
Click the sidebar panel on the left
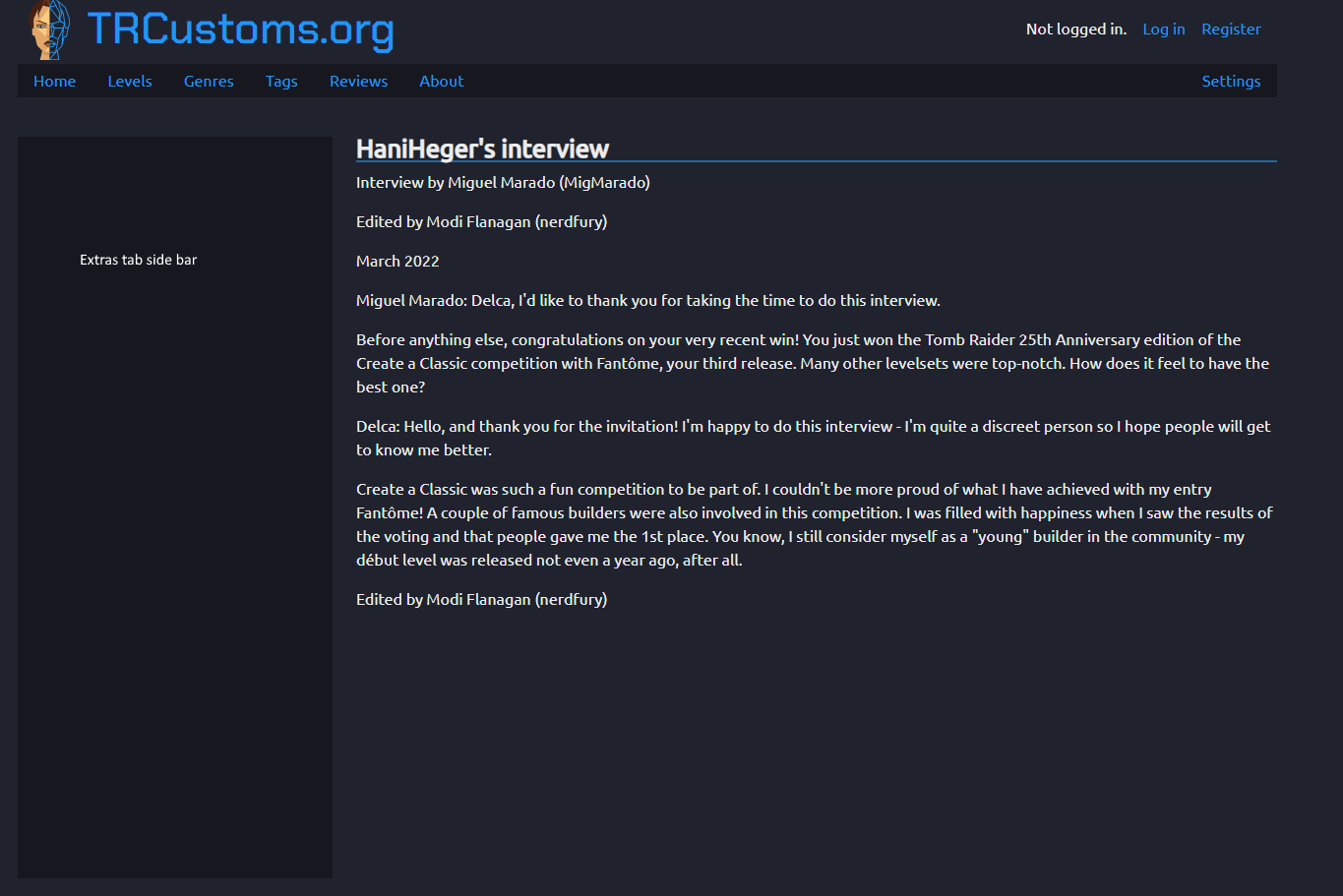tap(174, 507)
